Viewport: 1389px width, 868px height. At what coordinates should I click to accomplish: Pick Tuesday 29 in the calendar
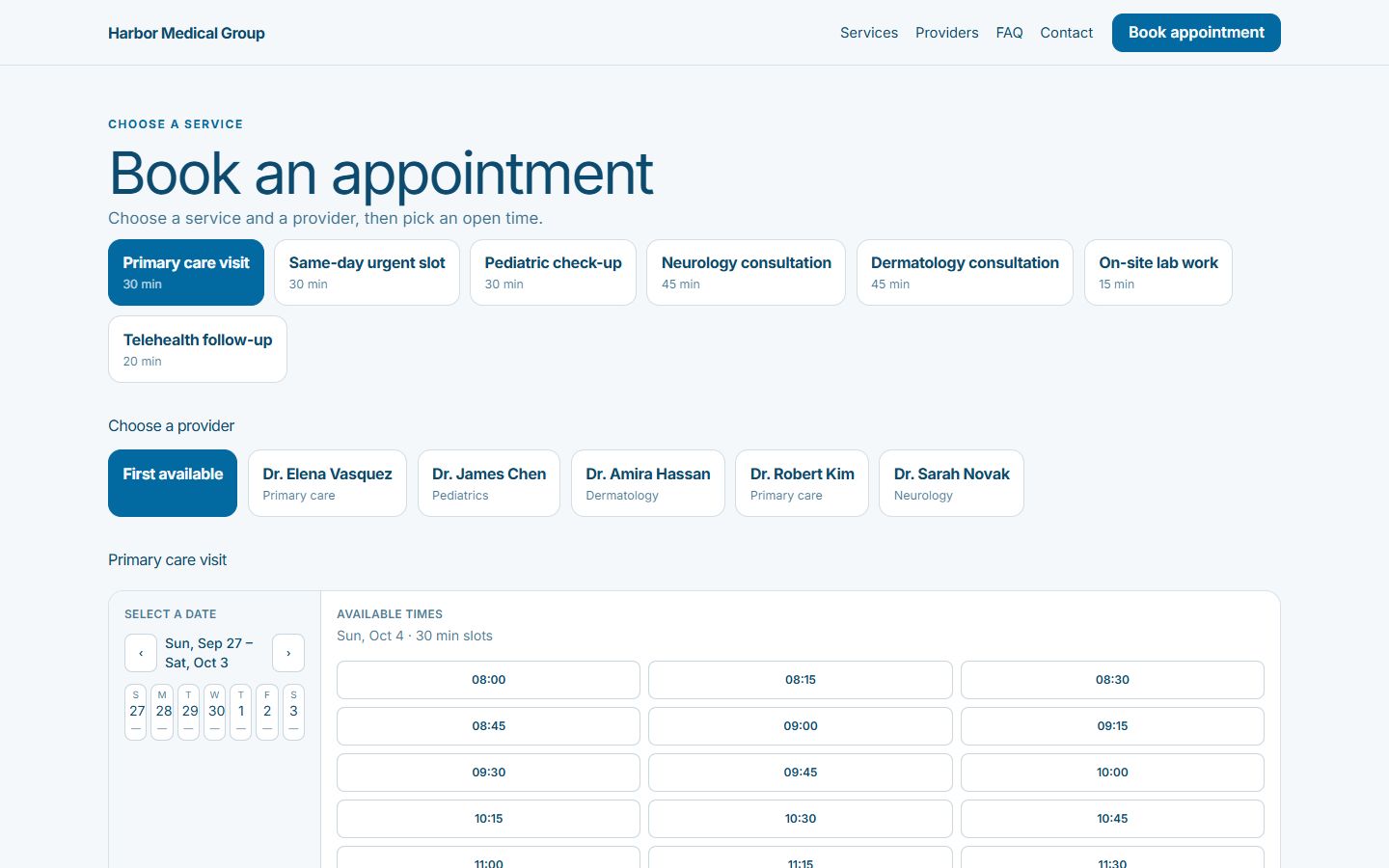(188, 712)
